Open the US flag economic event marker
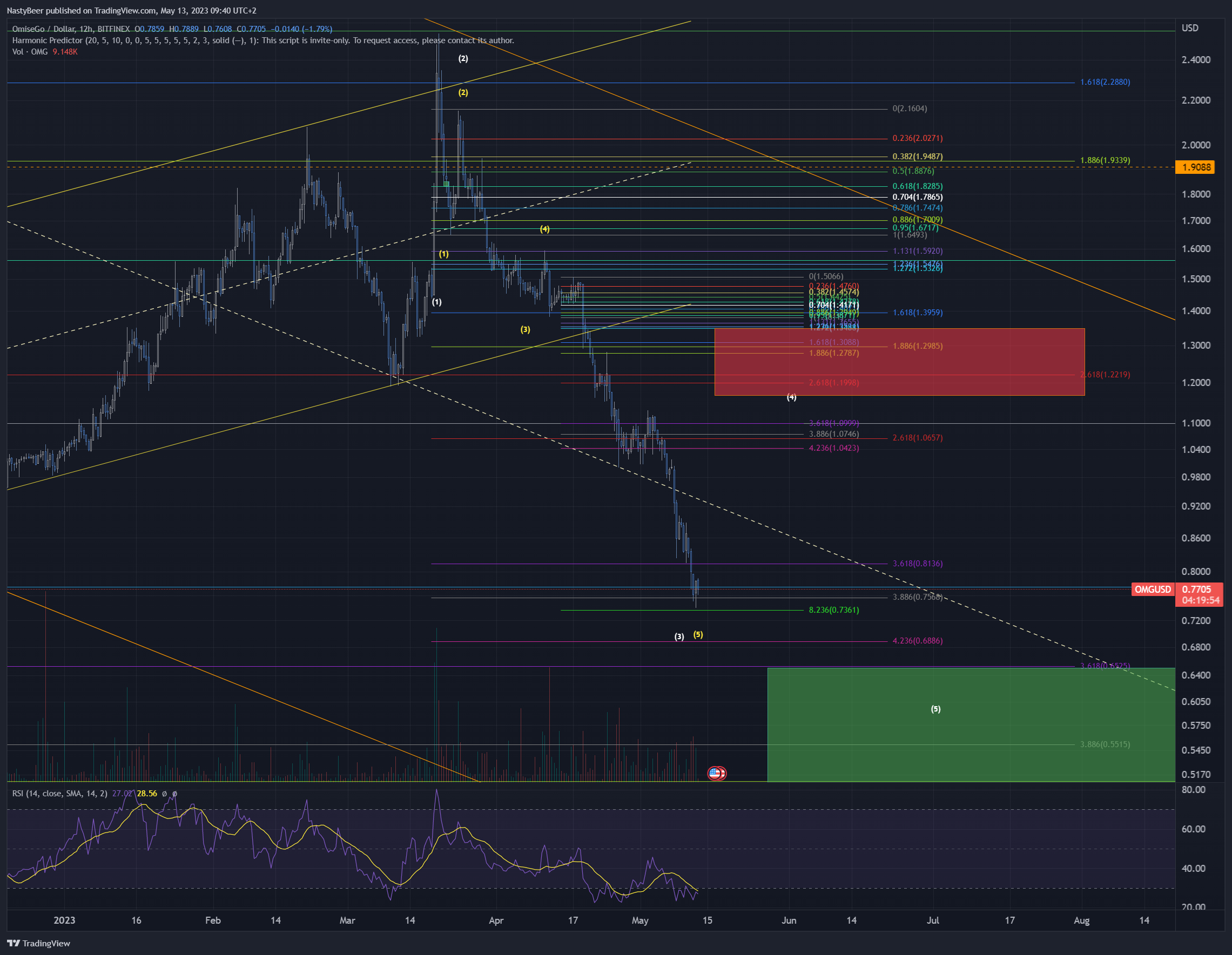The image size is (1232, 955). (715, 773)
